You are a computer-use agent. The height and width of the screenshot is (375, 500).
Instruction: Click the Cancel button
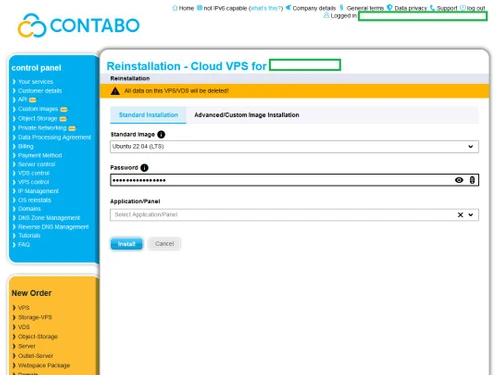164,244
